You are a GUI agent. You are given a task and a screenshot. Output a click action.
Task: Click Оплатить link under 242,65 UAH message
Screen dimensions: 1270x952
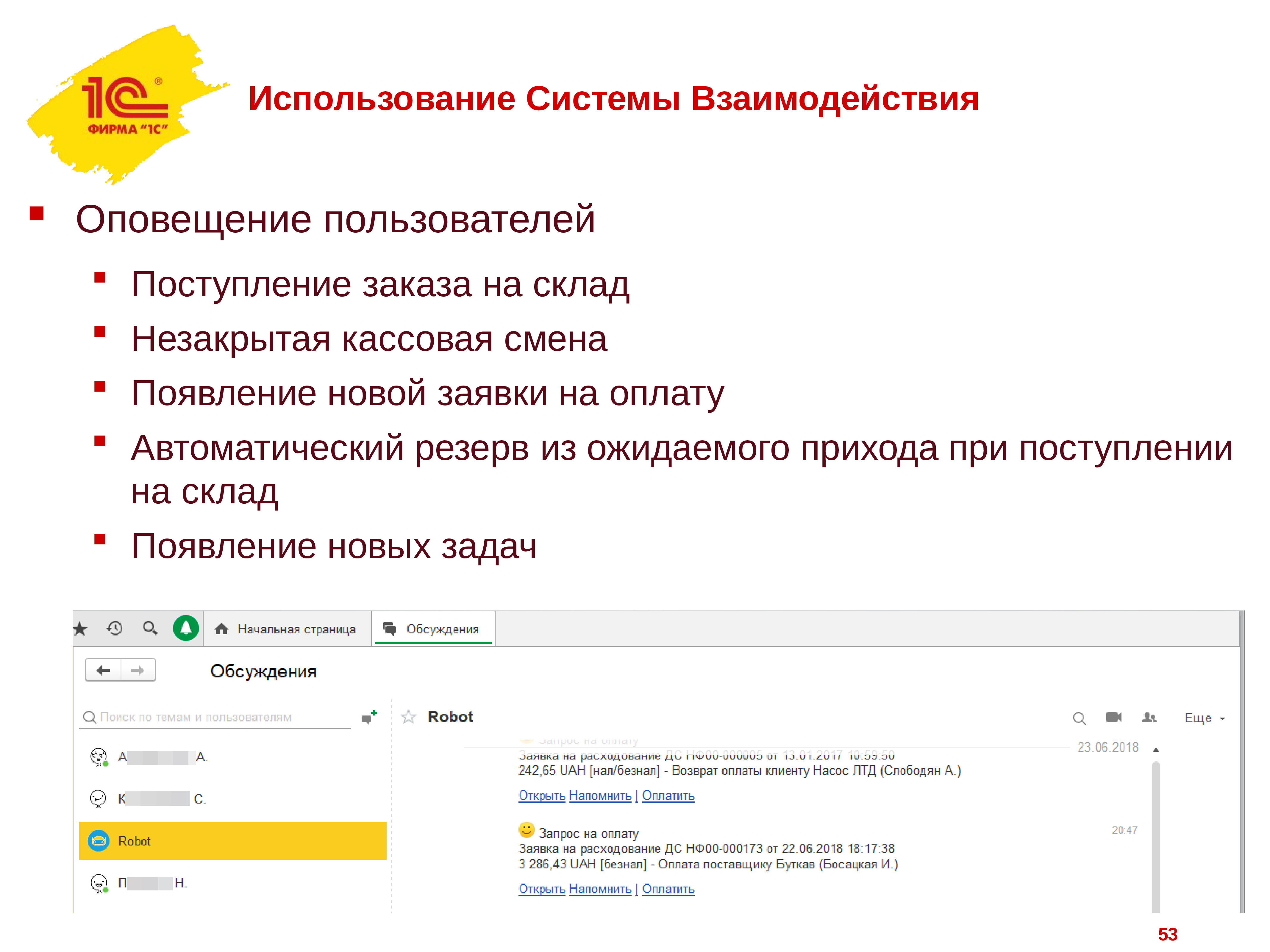668,795
